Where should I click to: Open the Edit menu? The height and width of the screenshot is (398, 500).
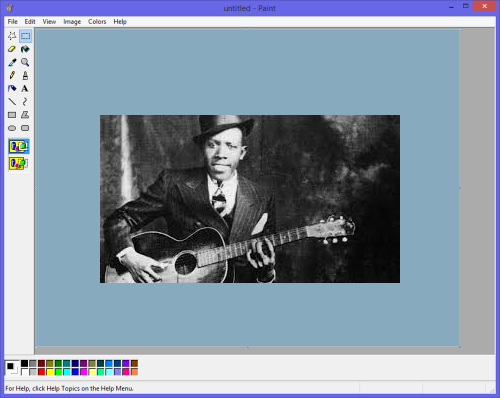coord(30,22)
